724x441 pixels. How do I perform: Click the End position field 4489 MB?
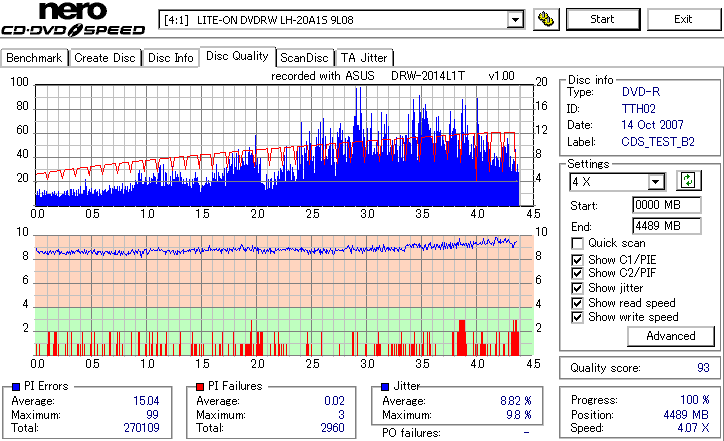[666, 226]
